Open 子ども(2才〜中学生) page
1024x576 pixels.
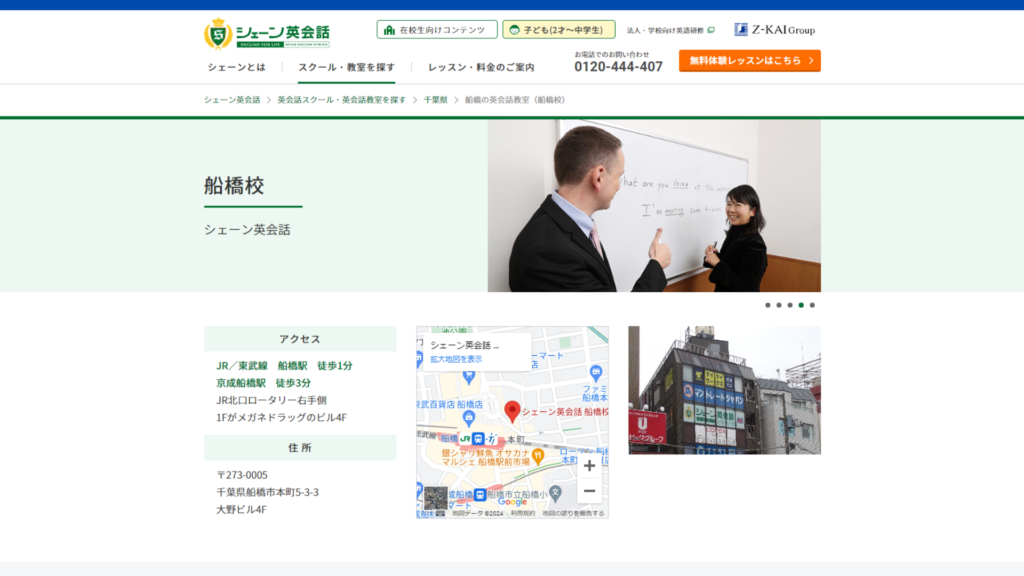point(558,29)
